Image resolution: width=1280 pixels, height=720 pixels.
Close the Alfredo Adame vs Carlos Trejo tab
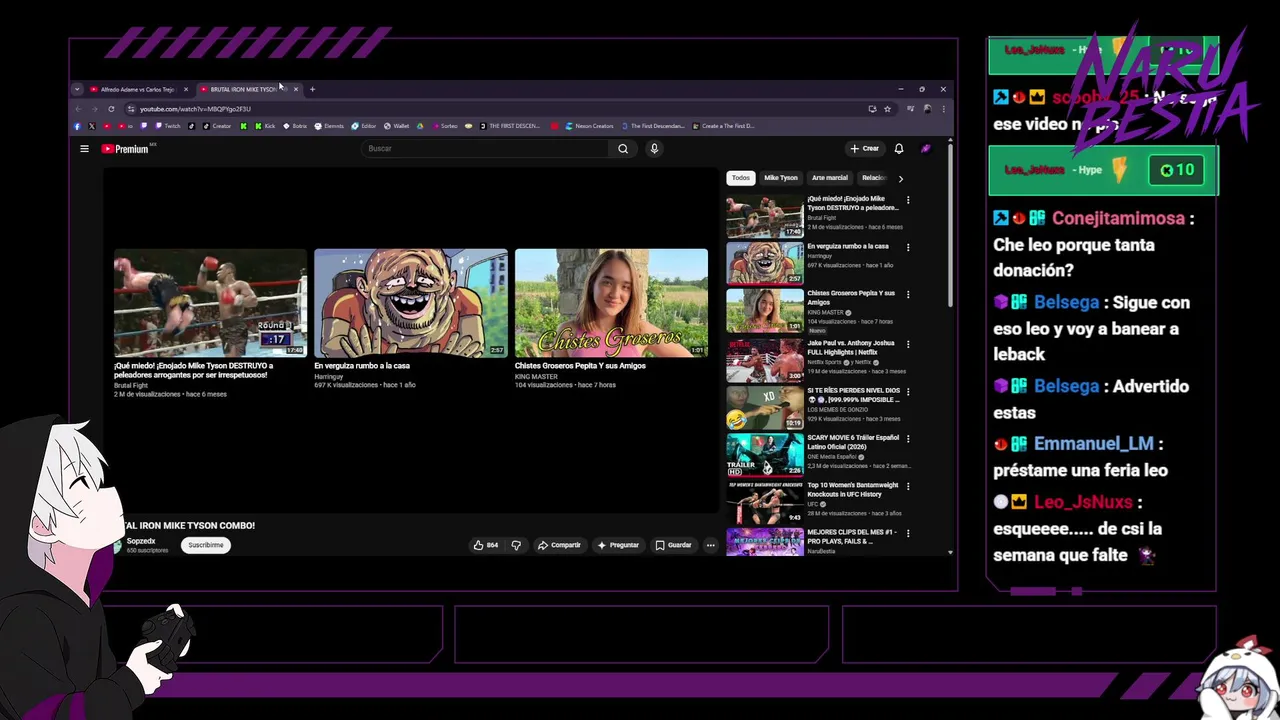(185, 89)
